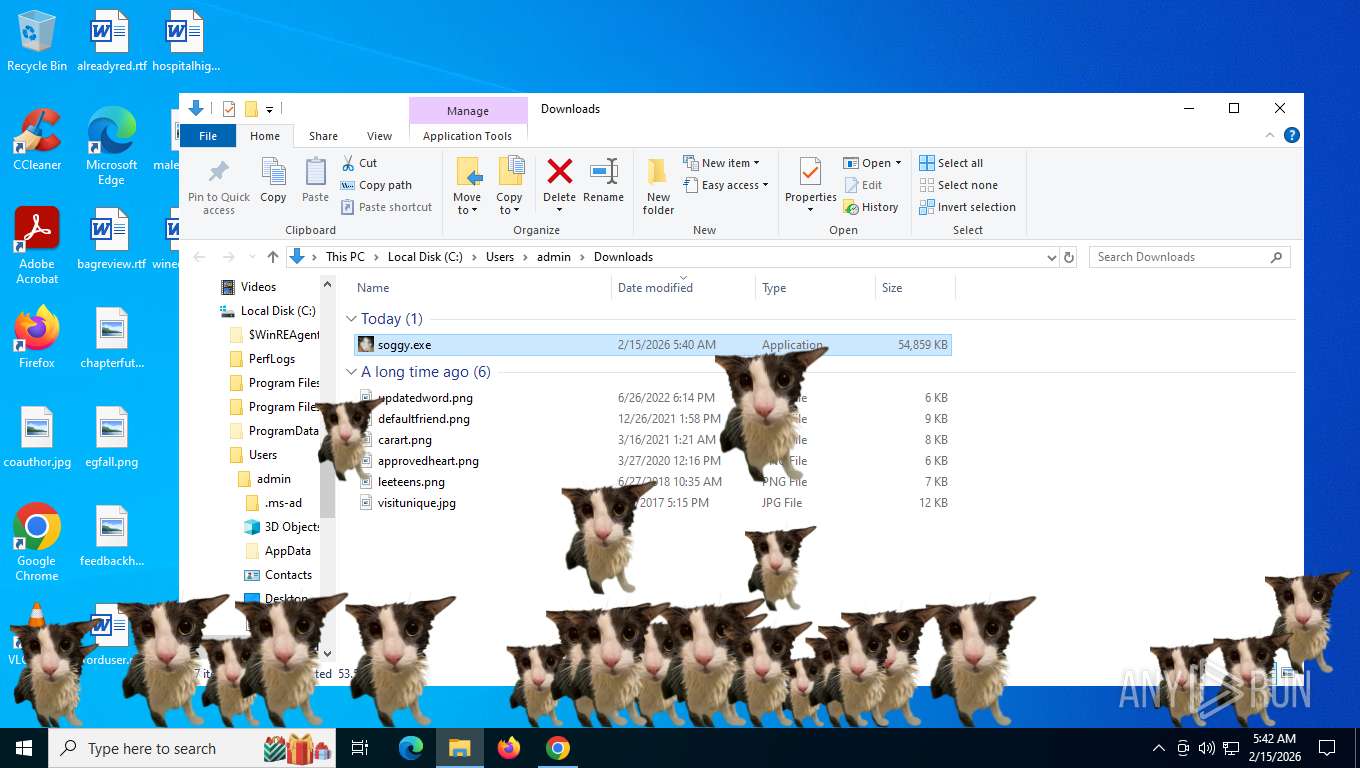Click Edit in the Open group
The image size is (1360, 768).
tap(864, 185)
